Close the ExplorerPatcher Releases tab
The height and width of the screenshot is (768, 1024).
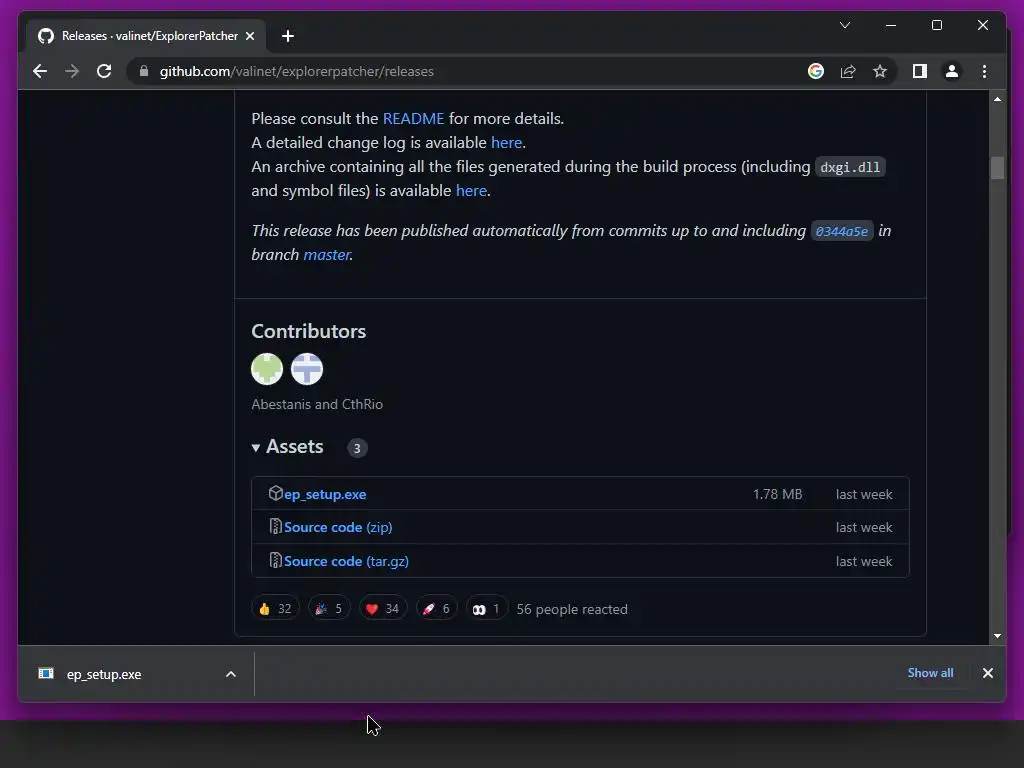(249, 36)
